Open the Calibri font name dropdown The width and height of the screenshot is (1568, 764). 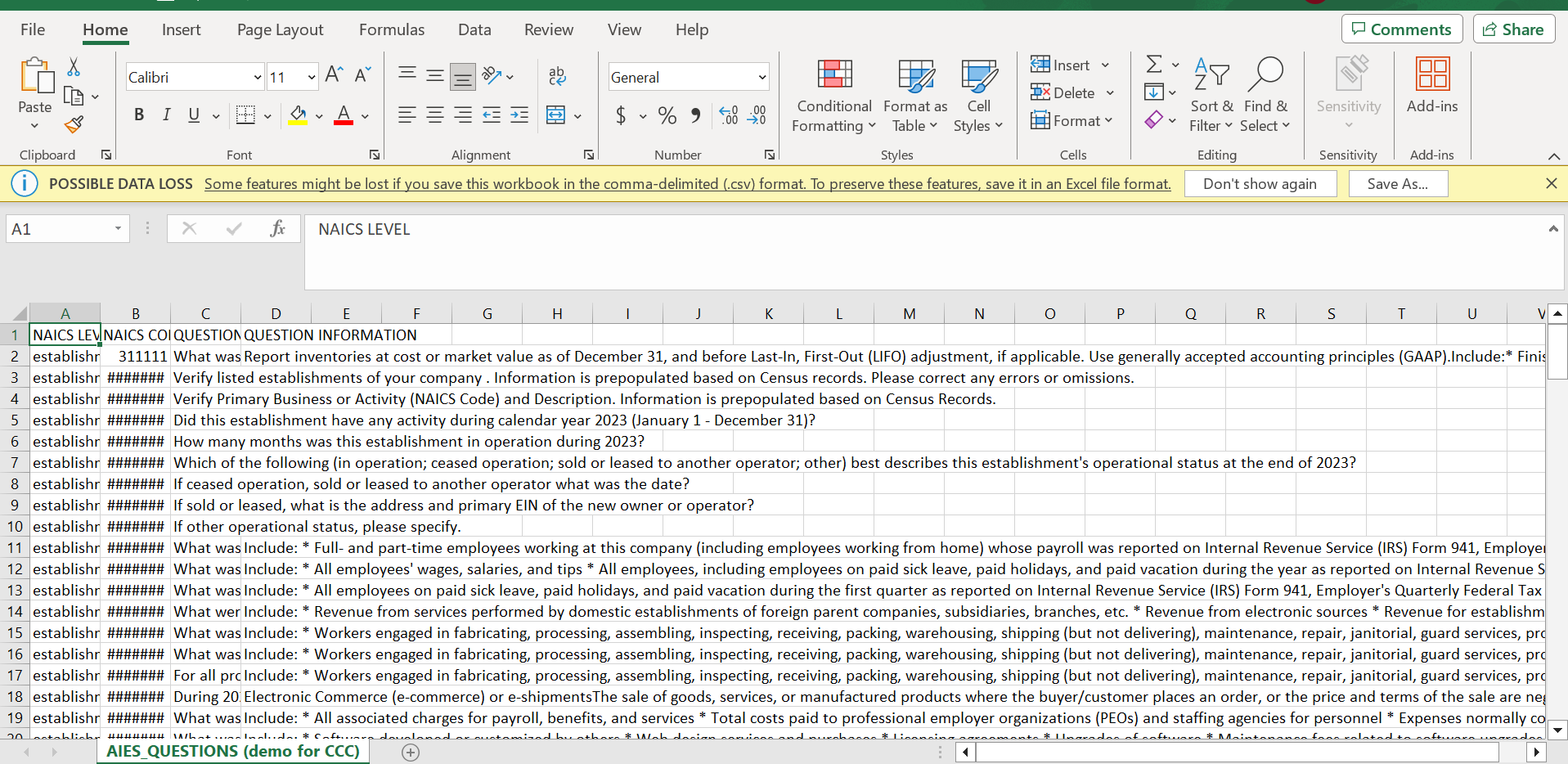[257, 78]
